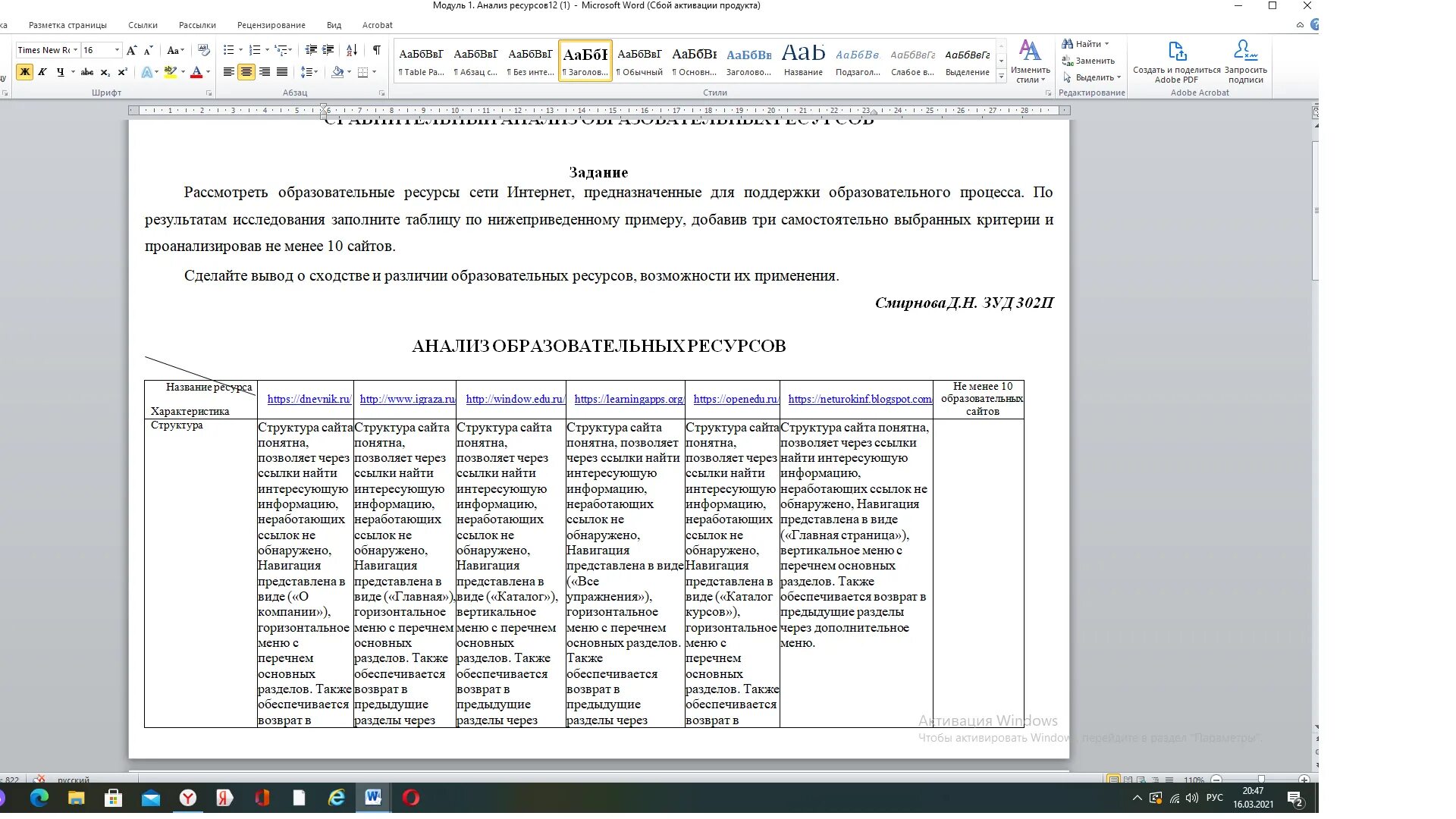Viewport: 1456px width, 819px height.
Task: Apply superscript formatting
Action: click(122, 72)
